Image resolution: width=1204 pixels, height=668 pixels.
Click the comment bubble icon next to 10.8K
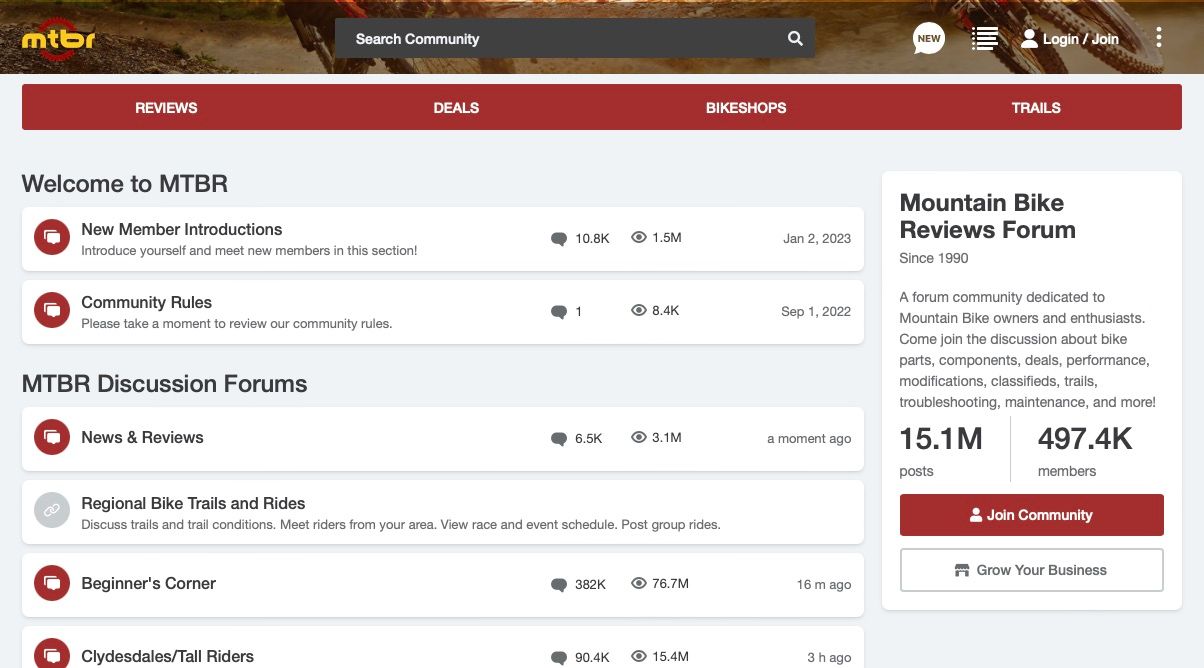(559, 239)
